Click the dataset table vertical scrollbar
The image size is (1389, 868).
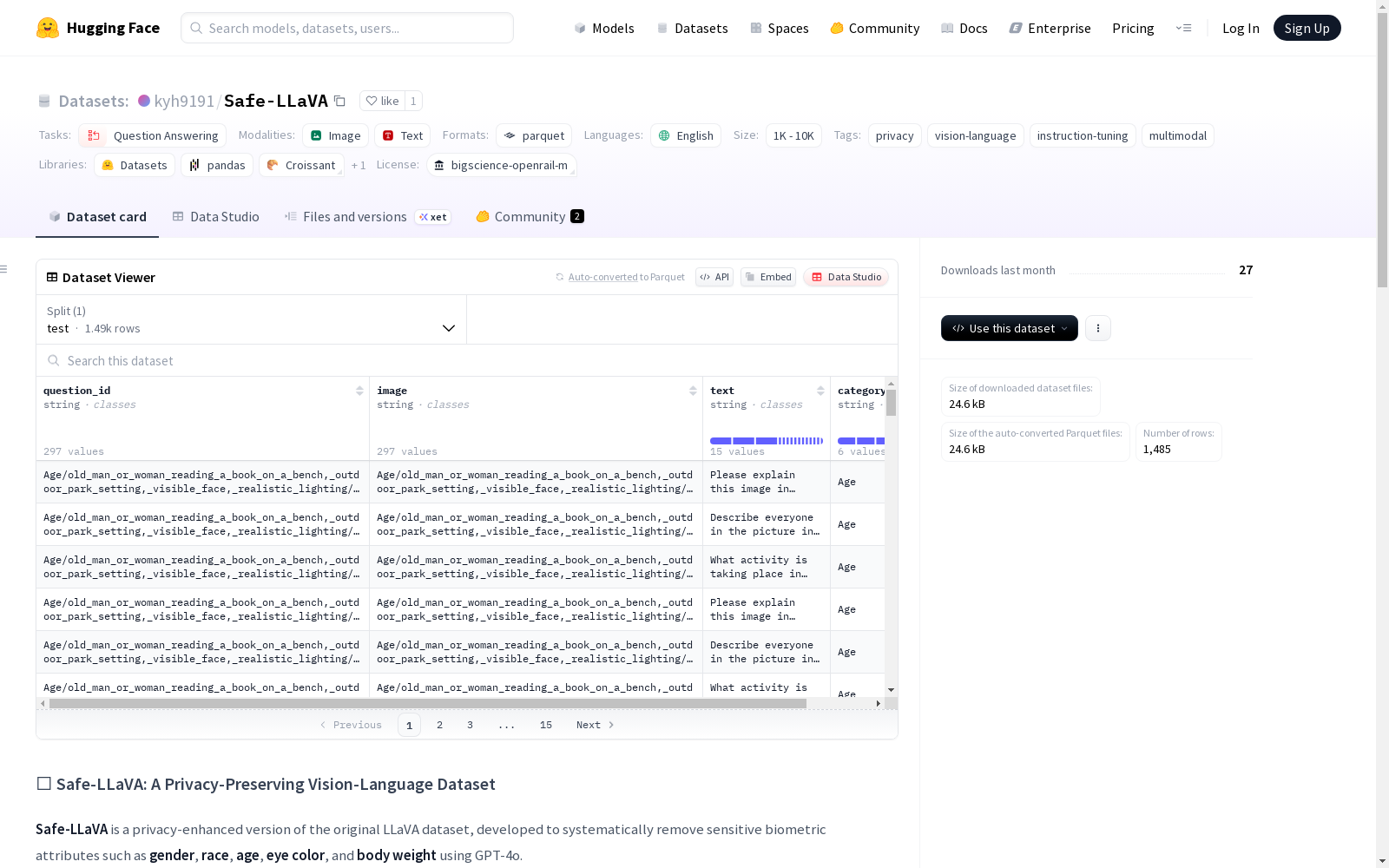click(892, 403)
